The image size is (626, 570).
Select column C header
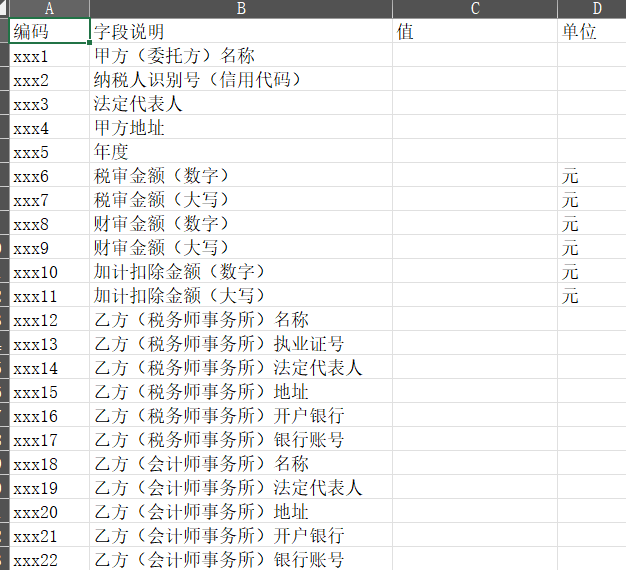[x=475, y=8]
